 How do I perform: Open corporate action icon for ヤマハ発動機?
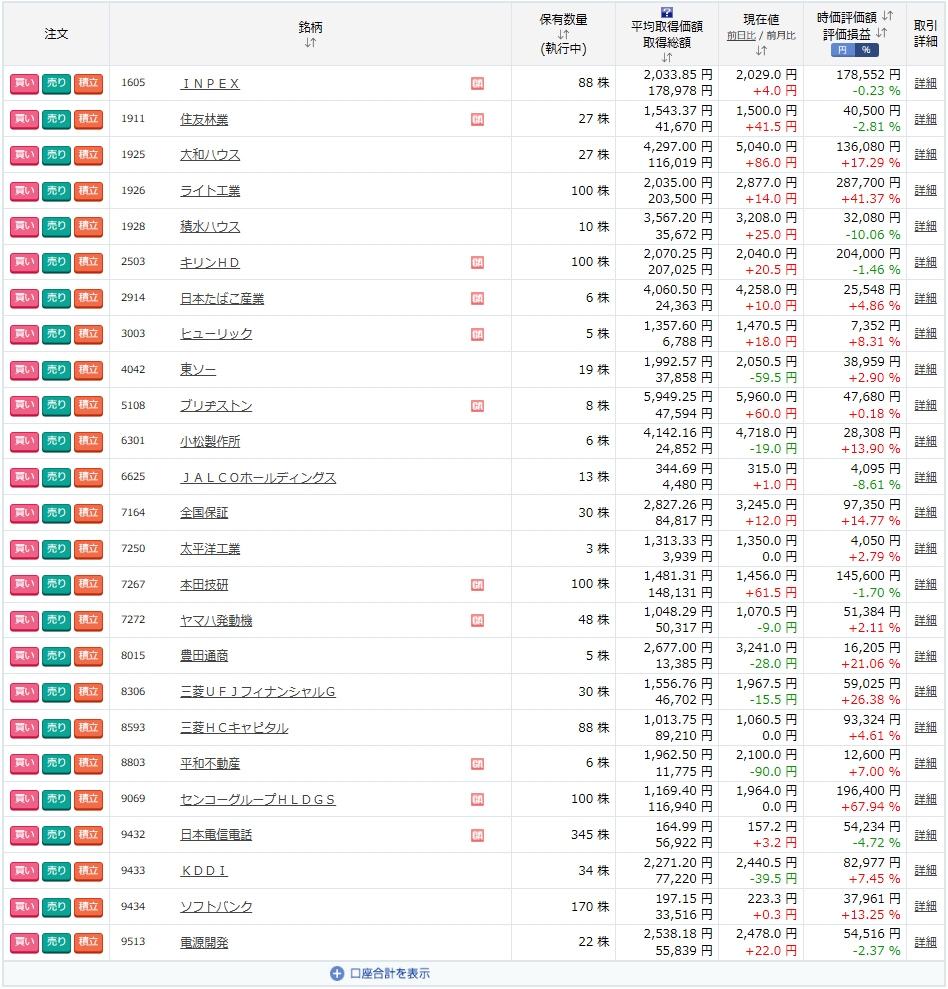[x=477, y=621]
